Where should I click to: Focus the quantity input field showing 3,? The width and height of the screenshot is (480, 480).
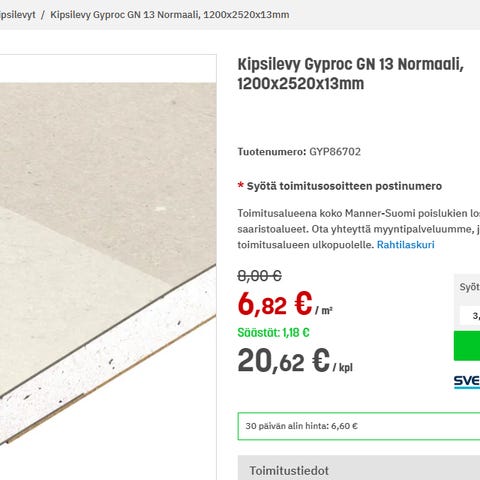pyautogui.click(x=470, y=315)
